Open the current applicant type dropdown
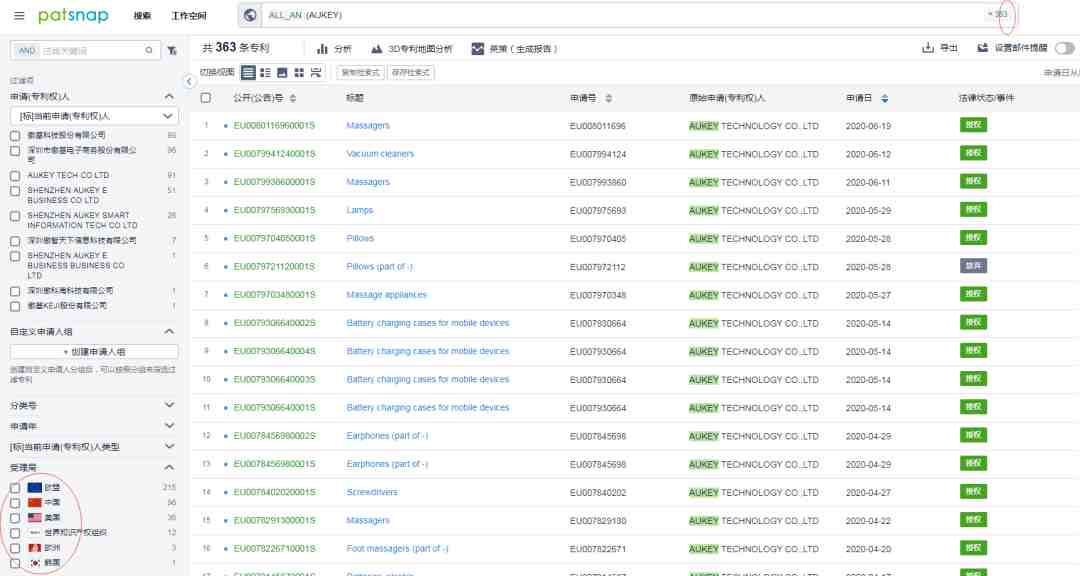This screenshot has height=576, width=1080. (x=94, y=116)
